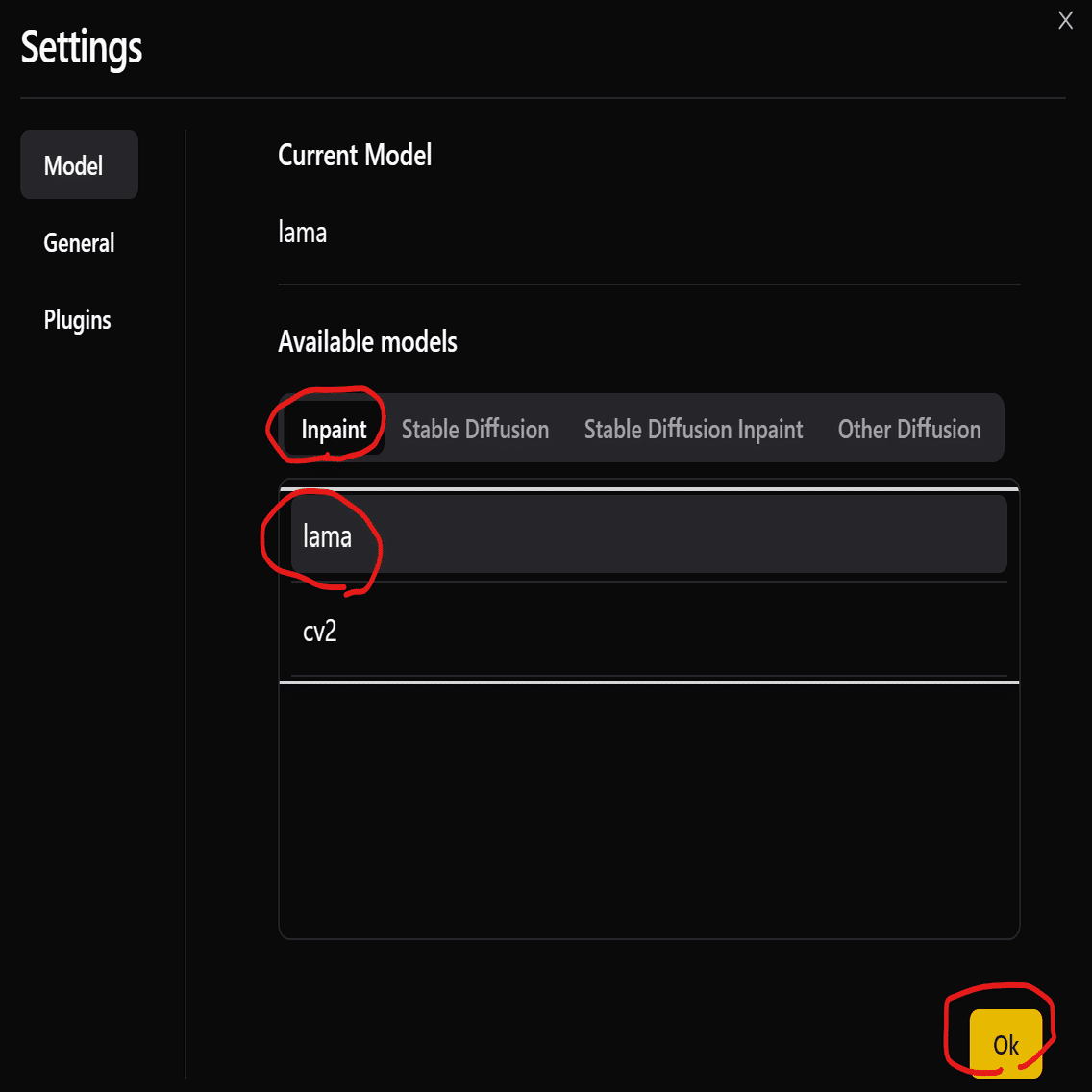Click the separator line above Available models
Image resolution: width=1092 pixels, height=1092 pixels.
(x=649, y=285)
